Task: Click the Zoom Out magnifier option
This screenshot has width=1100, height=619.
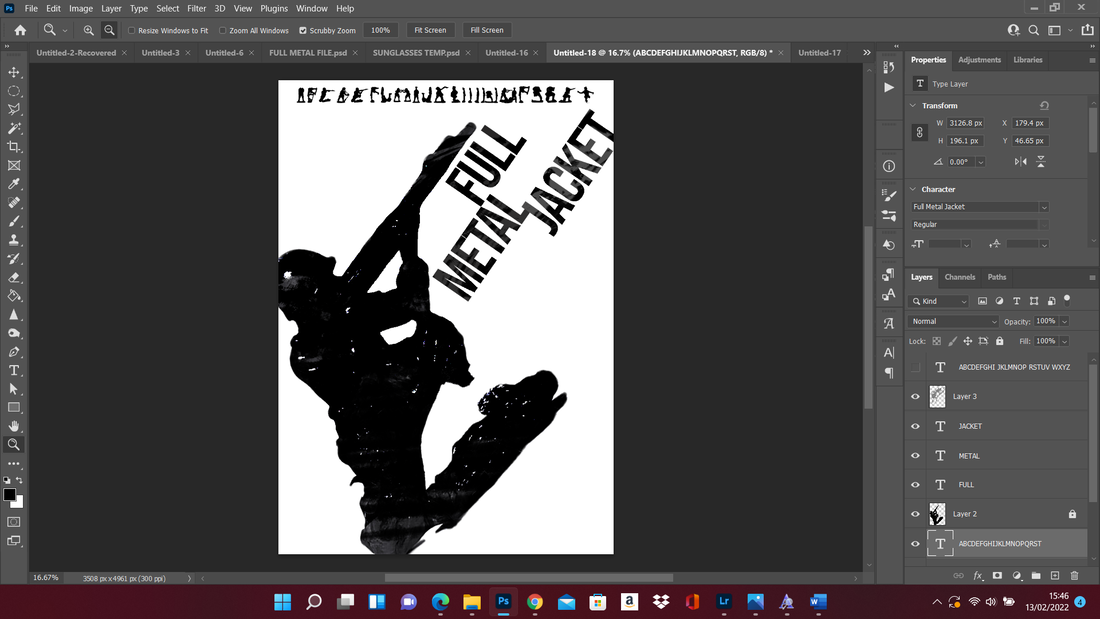Action: 109,30
